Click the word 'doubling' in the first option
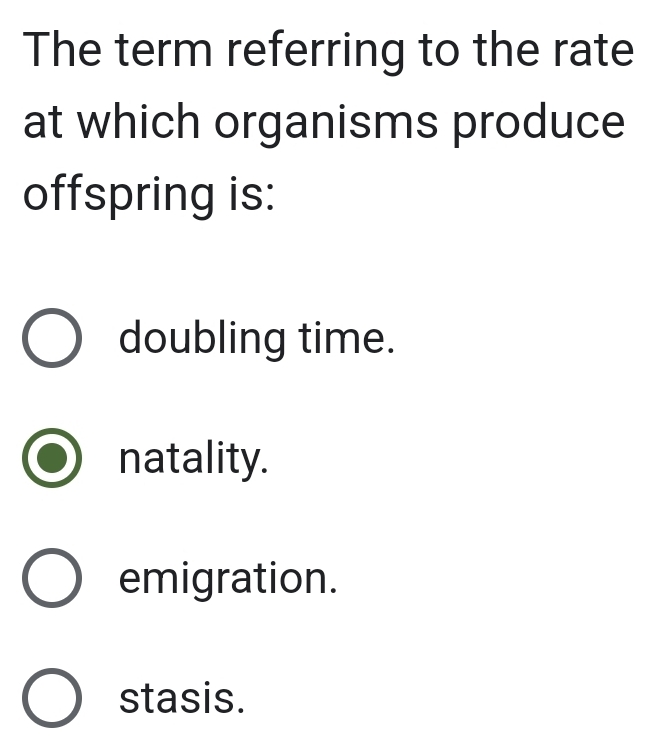This screenshot has width=659, height=748. click(202, 340)
